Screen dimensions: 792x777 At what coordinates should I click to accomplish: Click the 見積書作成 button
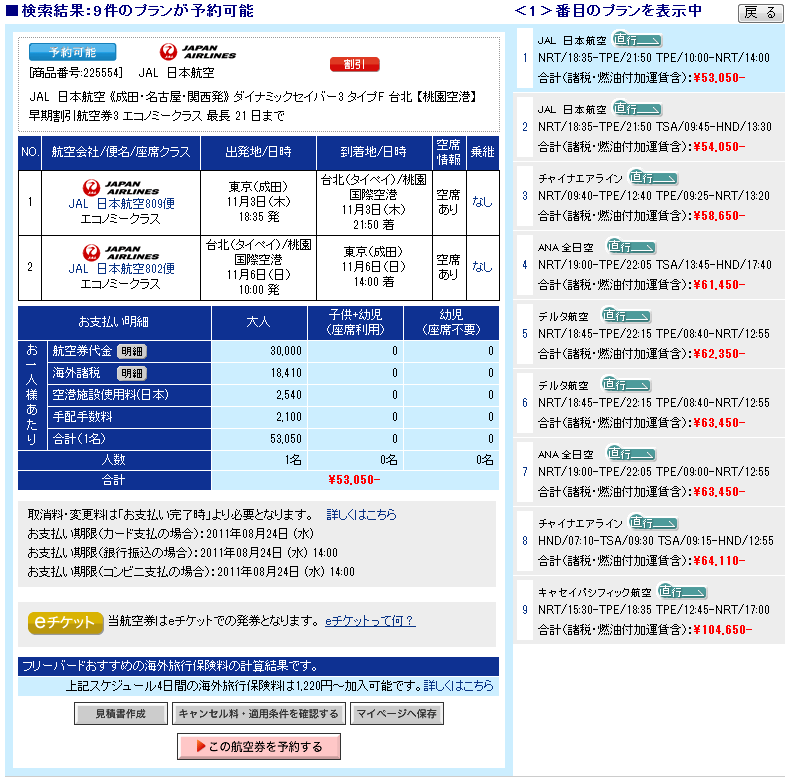pyautogui.click(x=121, y=713)
